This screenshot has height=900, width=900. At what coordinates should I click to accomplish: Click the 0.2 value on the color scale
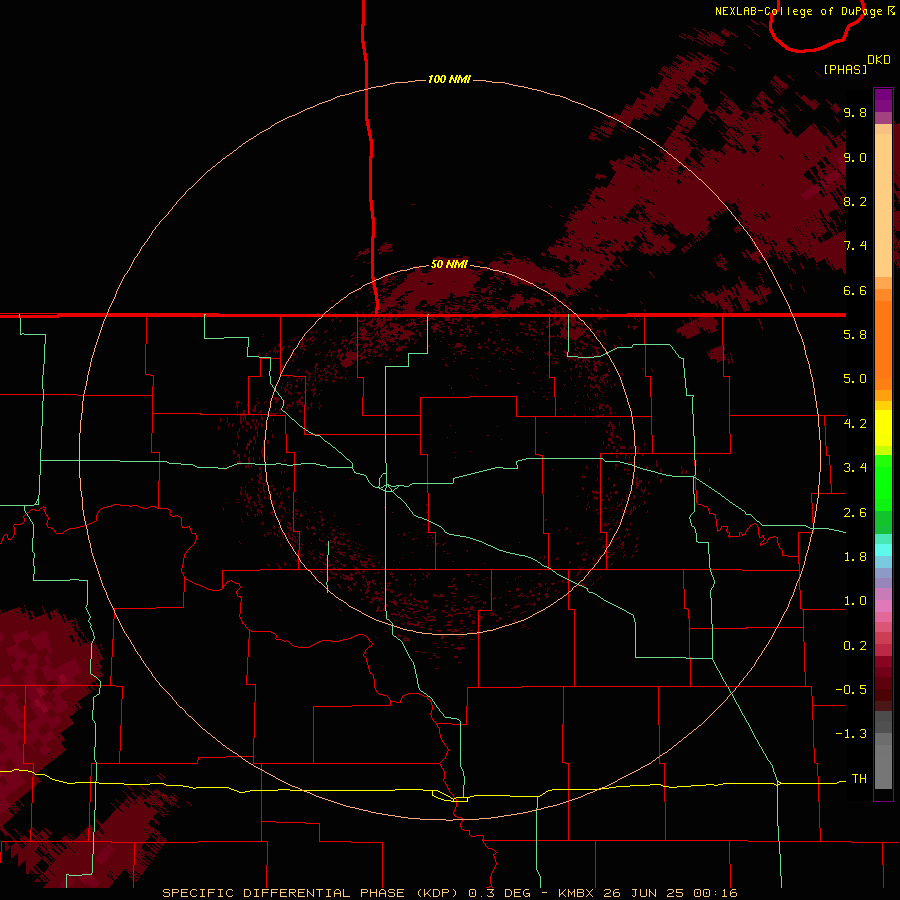tap(855, 646)
